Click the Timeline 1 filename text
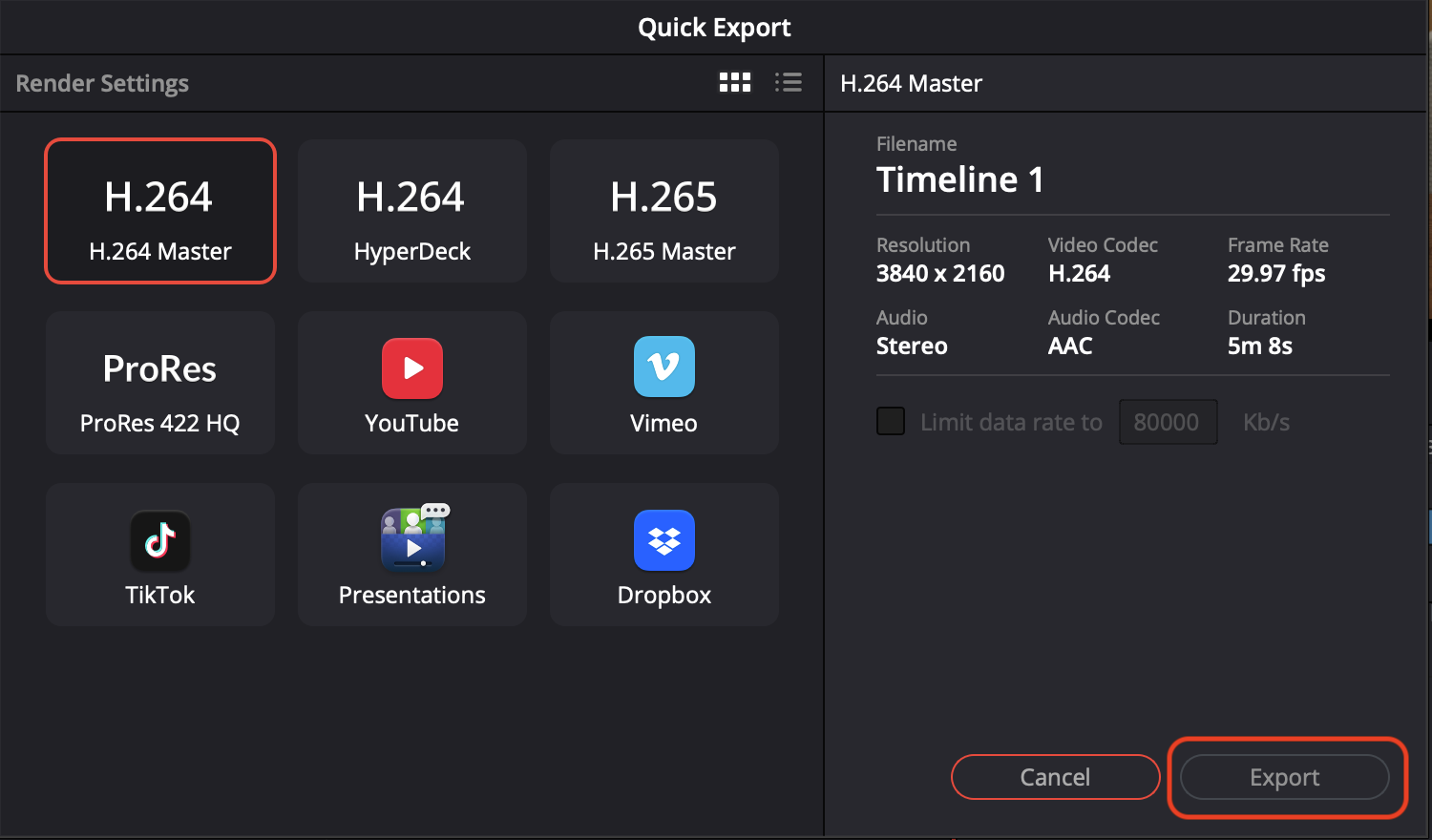Screen dimensions: 1432x840 [959, 179]
